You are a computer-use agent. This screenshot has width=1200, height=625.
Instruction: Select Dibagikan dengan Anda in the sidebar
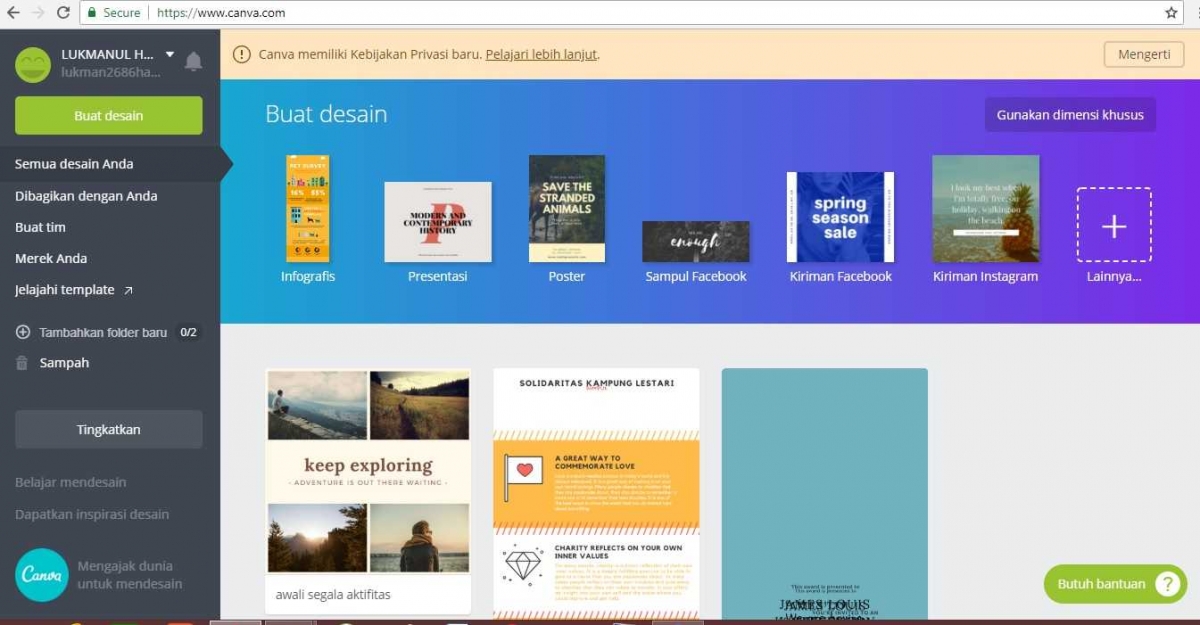[x=86, y=196]
